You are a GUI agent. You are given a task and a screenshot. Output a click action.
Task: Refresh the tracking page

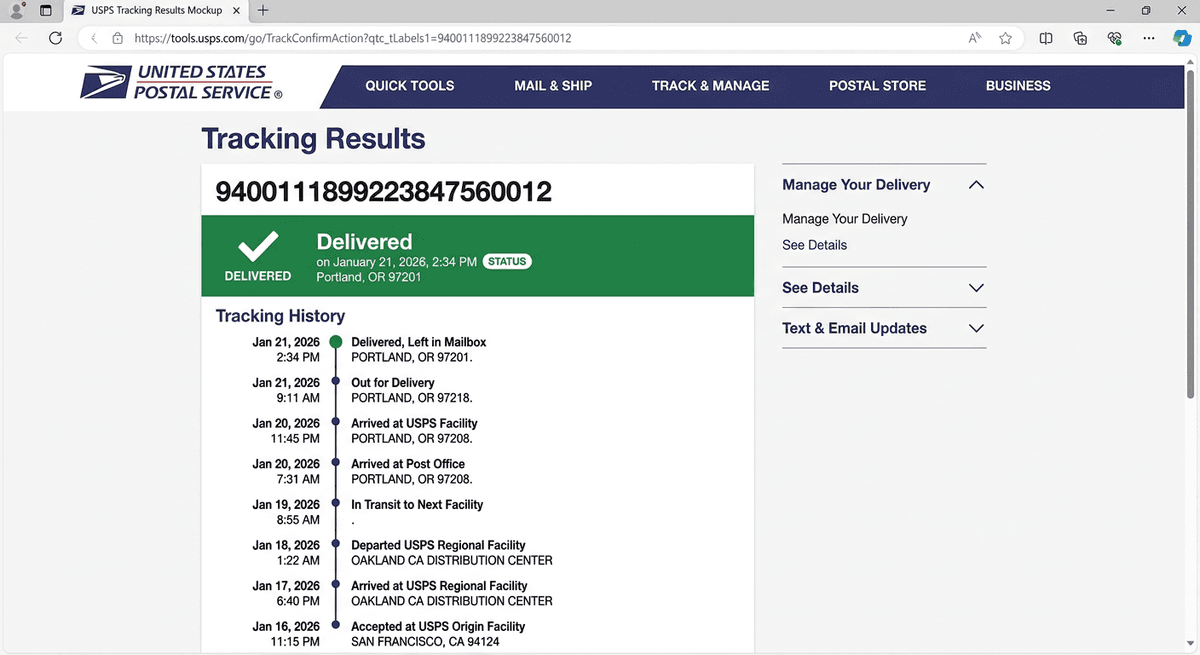pos(56,38)
